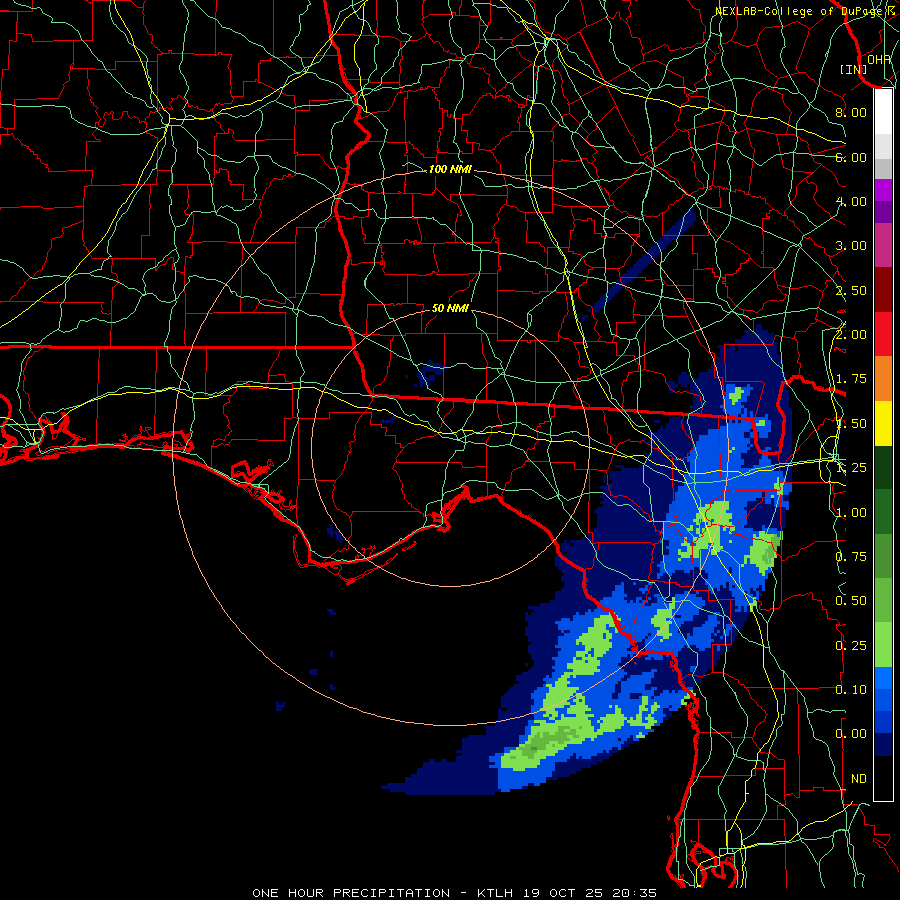
Task: Select the 2.00 legend value
Action: coord(851,335)
